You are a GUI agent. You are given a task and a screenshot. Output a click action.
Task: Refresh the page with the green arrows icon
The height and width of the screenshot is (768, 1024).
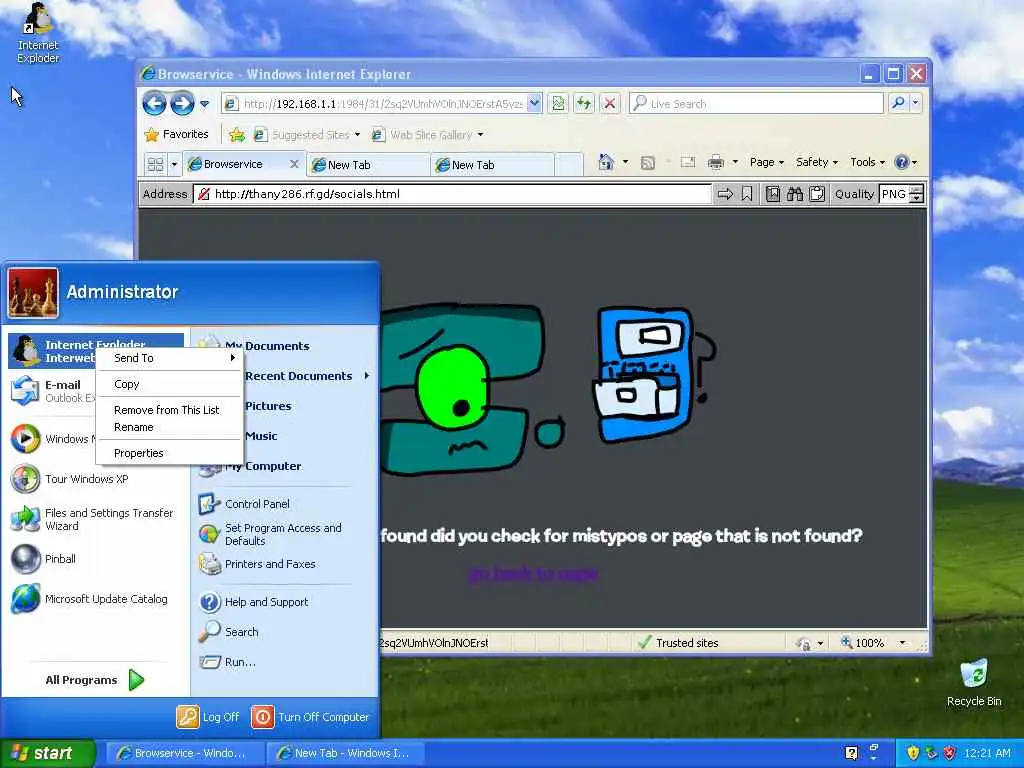(584, 103)
